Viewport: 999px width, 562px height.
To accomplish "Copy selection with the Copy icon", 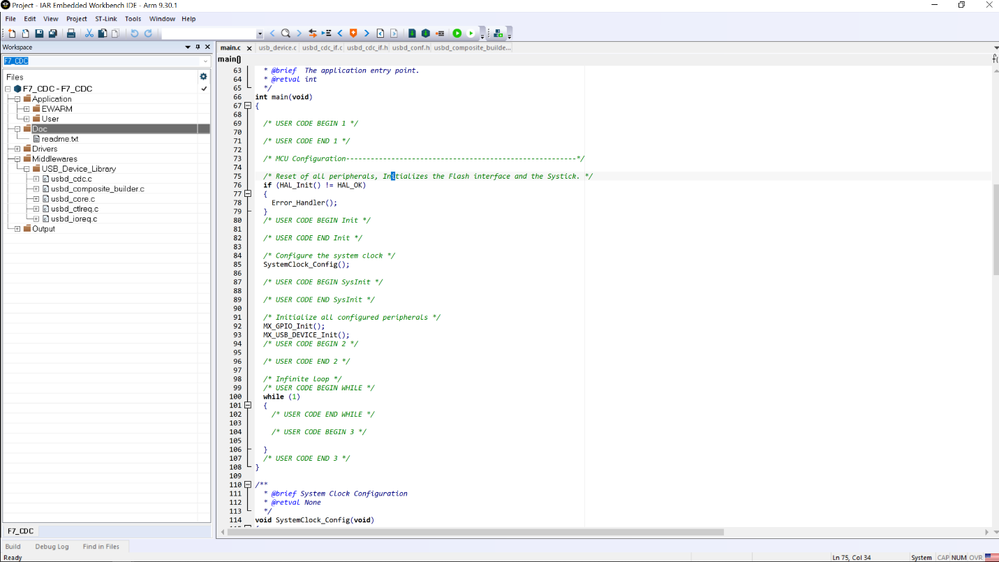I will [x=102, y=33].
